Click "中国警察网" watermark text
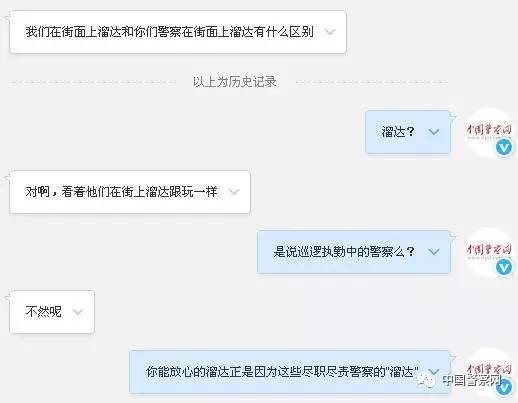Image resolution: width=518 pixels, height=403 pixels. coord(471,380)
